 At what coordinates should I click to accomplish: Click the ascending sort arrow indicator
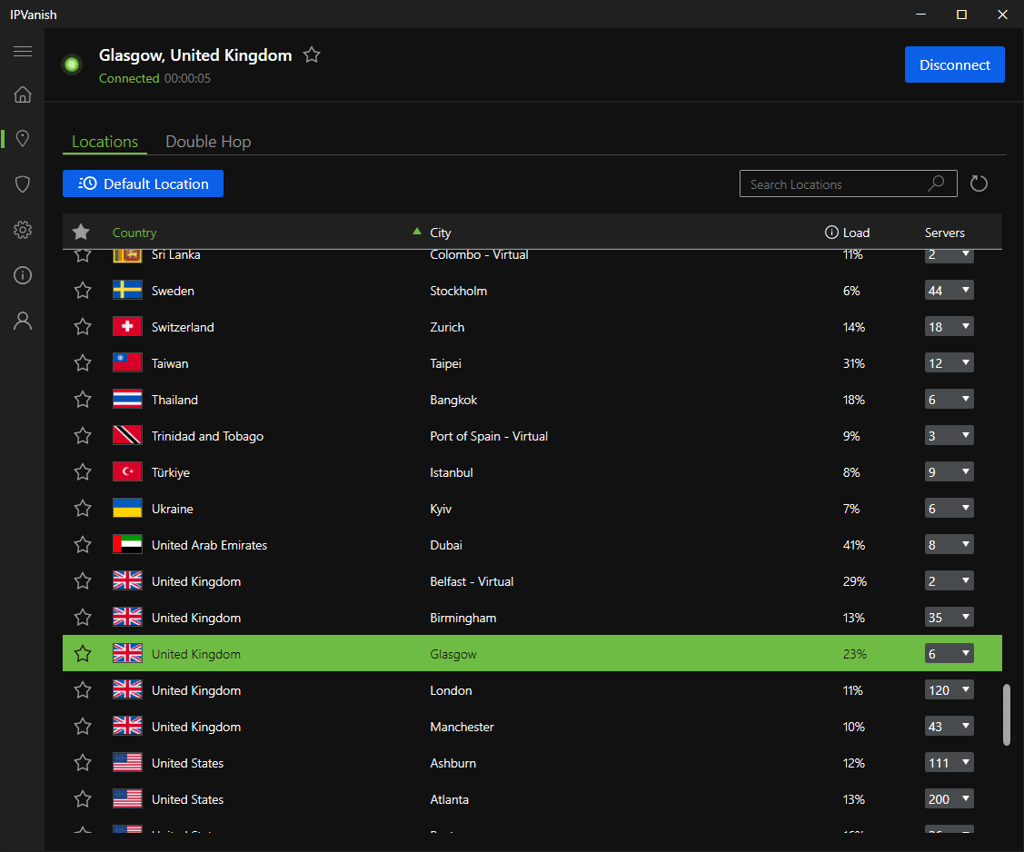pyautogui.click(x=417, y=231)
